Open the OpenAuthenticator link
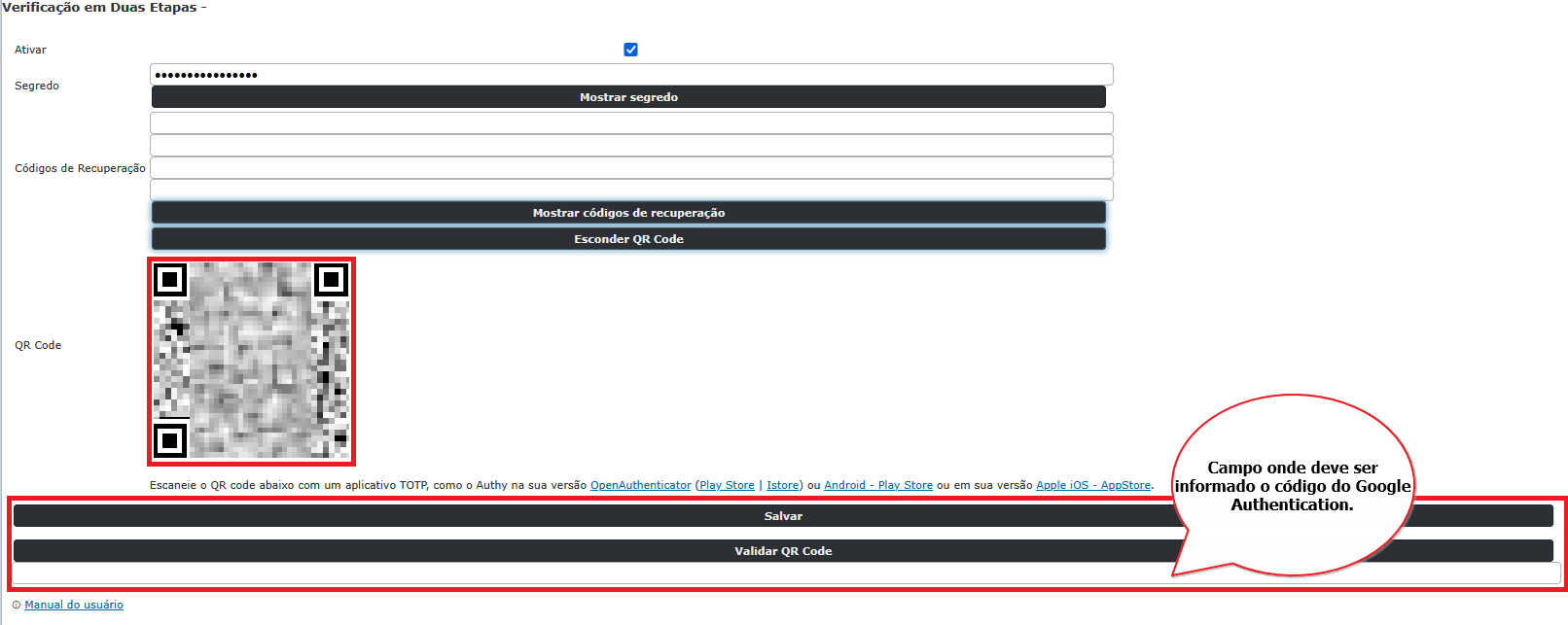Image resolution: width=1568 pixels, height=625 pixels. click(640, 485)
